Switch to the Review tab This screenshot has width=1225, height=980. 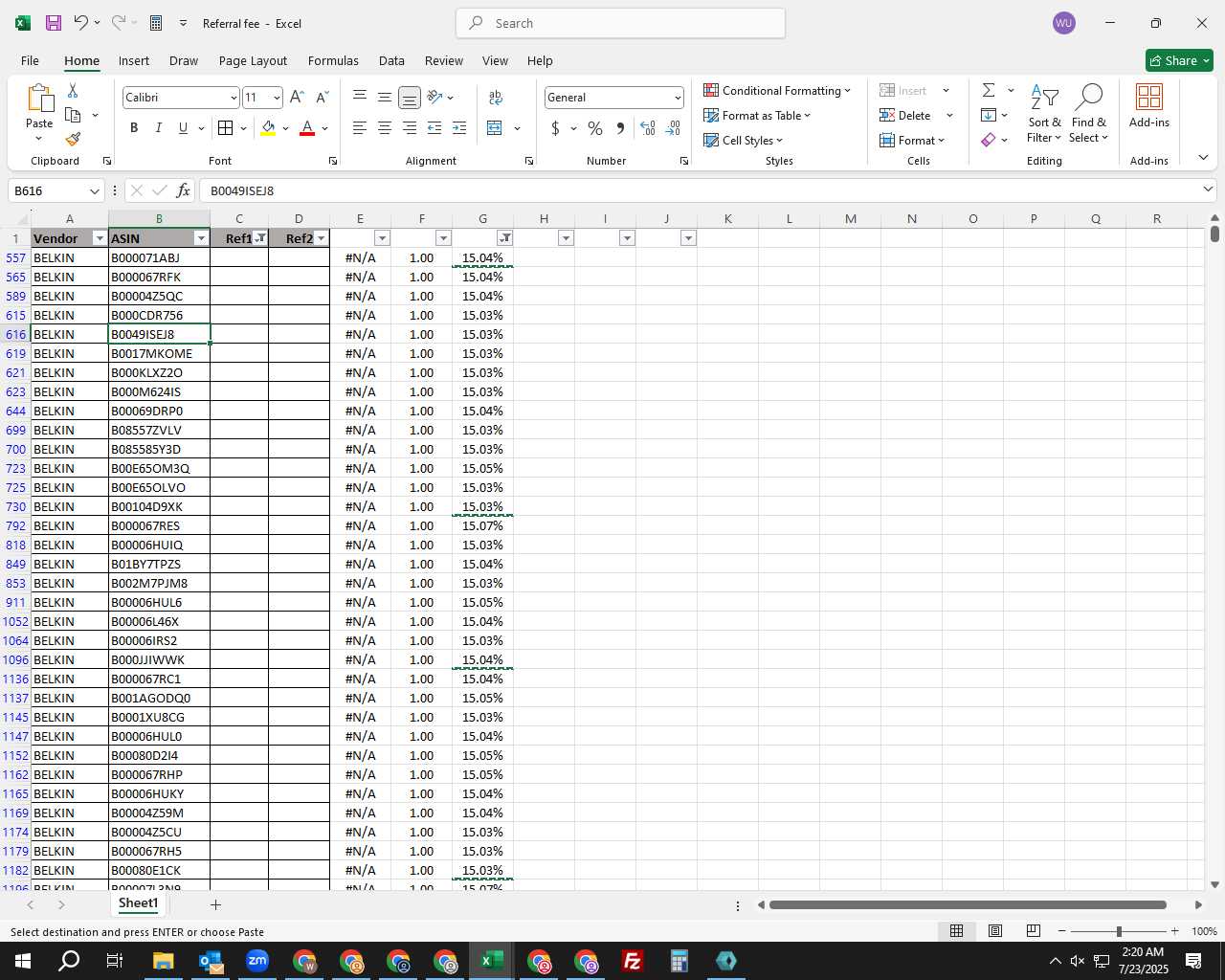(x=444, y=60)
